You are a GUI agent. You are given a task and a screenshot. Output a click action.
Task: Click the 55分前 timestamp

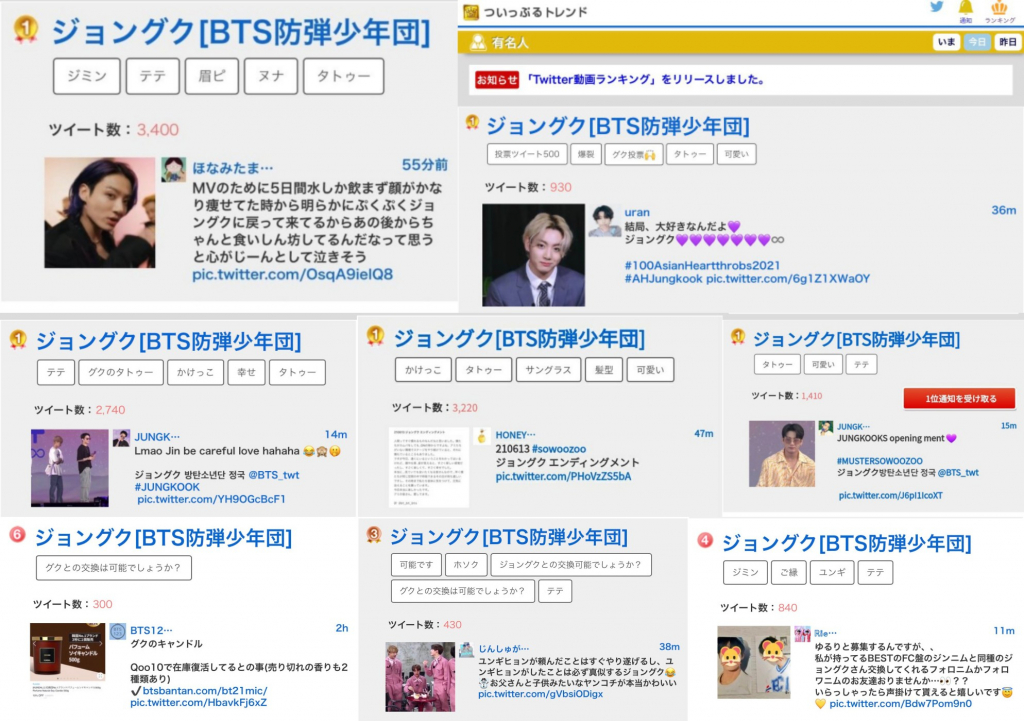(x=424, y=165)
